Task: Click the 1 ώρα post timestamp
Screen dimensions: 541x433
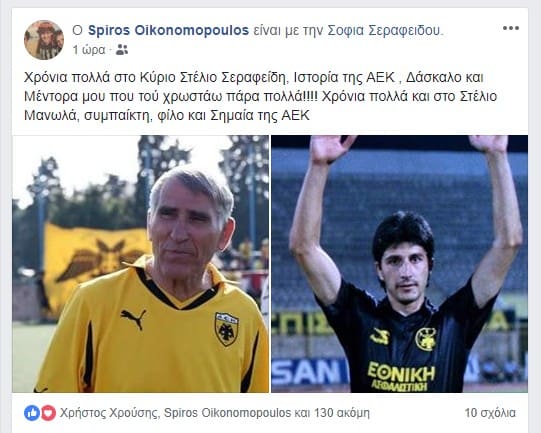Action: 89,50
